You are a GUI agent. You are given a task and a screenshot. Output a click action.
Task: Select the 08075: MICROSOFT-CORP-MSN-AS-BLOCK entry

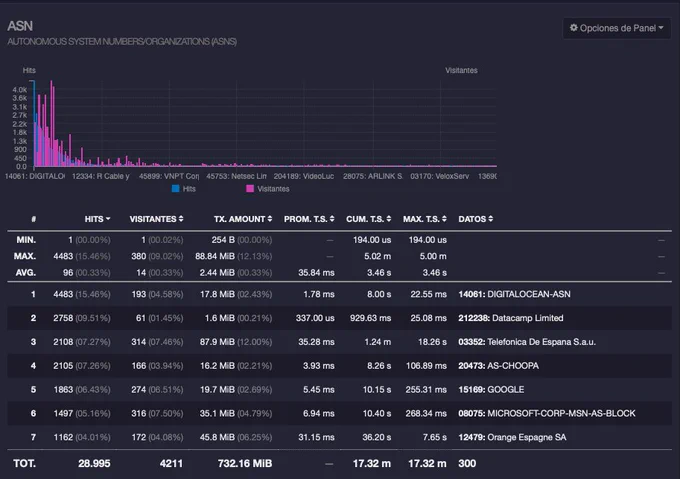click(547, 414)
